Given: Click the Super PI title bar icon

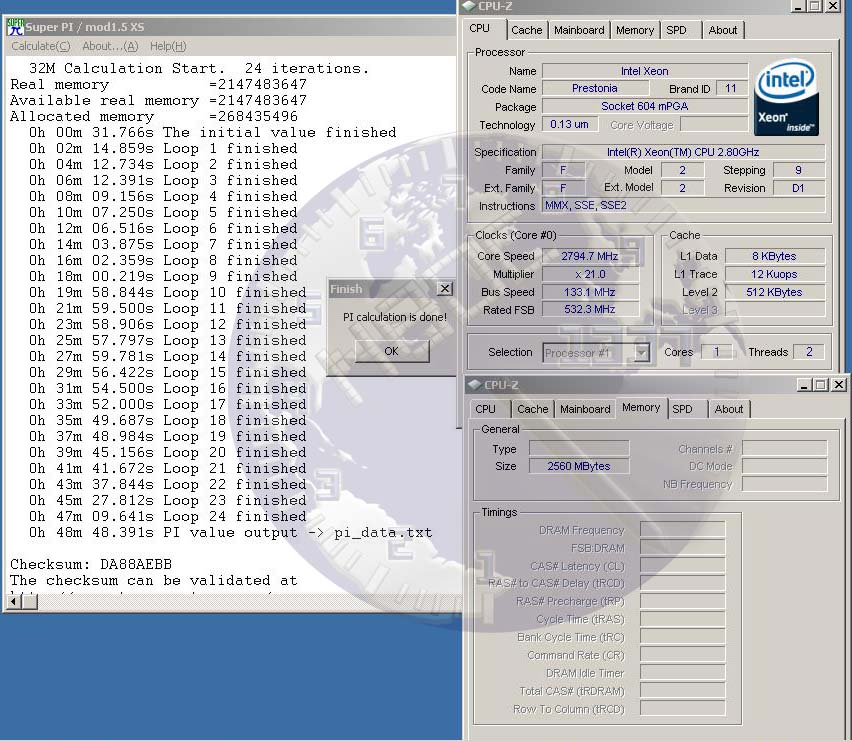Looking at the screenshot, I should click(16, 27).
